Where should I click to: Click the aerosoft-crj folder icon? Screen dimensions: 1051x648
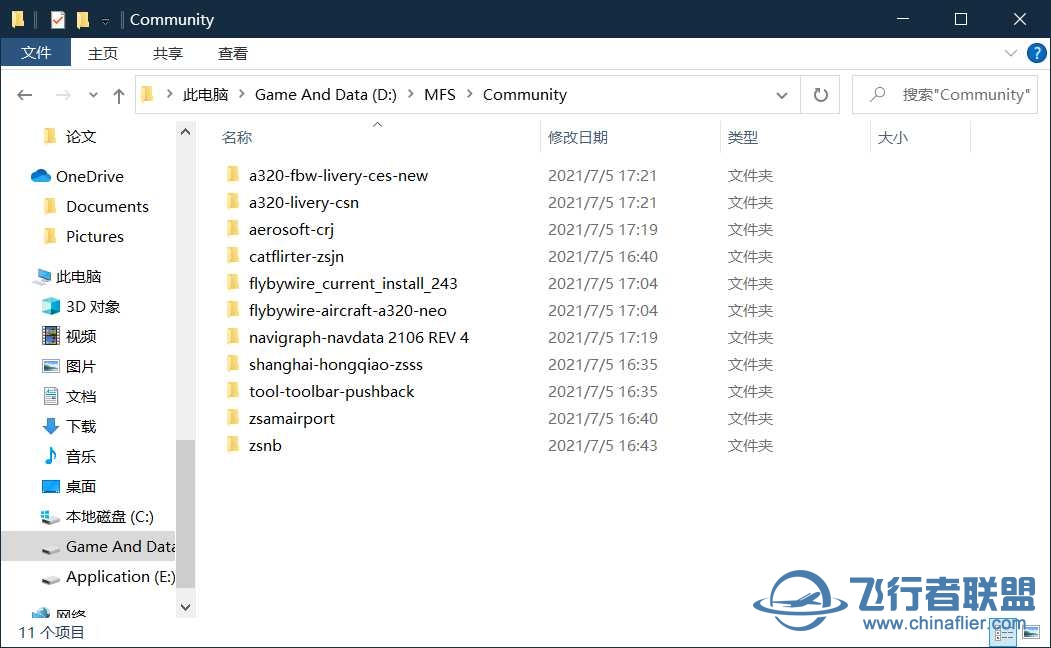(233, 229)
